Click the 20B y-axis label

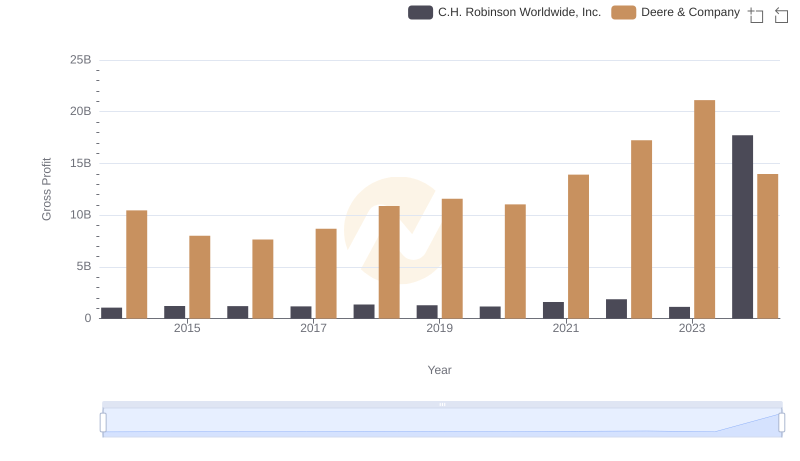pos(81,111)
